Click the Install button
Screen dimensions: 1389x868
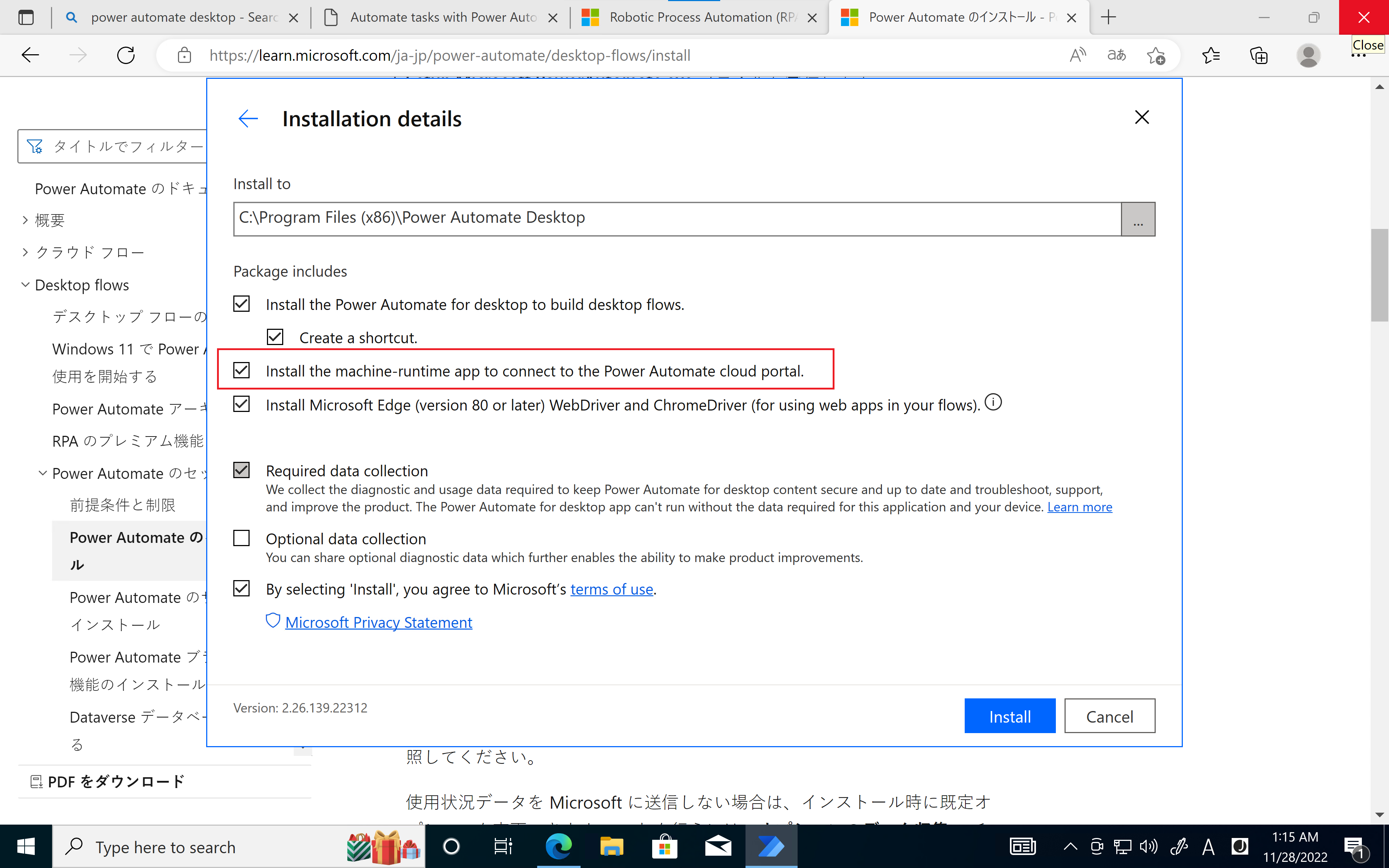pyautogui.click(x=1010, y=716)
